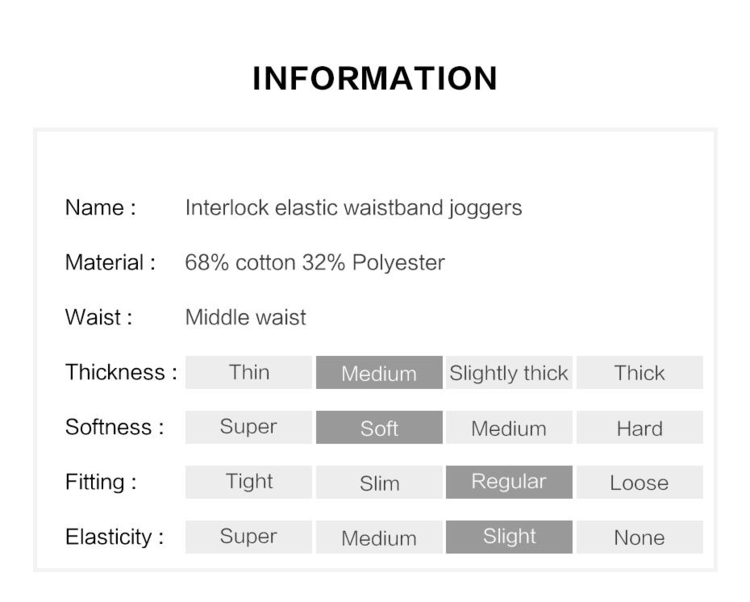The width and height of the screenshot is (750, 602).
Task: Select Medium in the Elasticity row
Action: tap(379, 537)
